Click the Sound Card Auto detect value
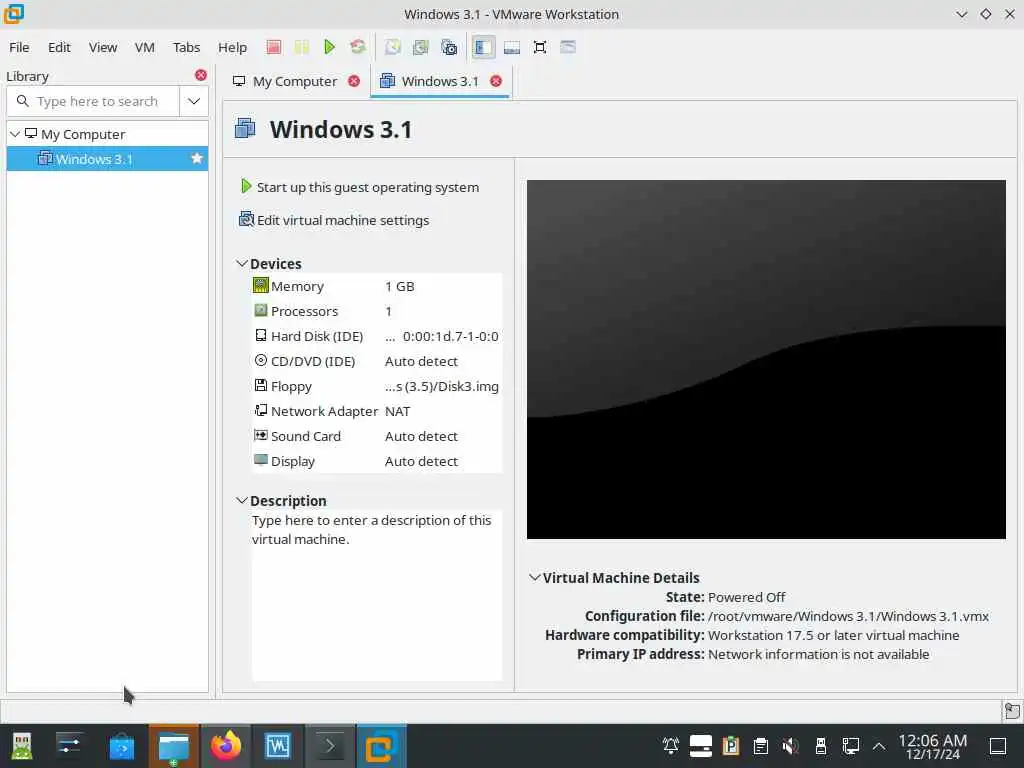The width and height of the screenshot is (1024, 768). point(421,436)
